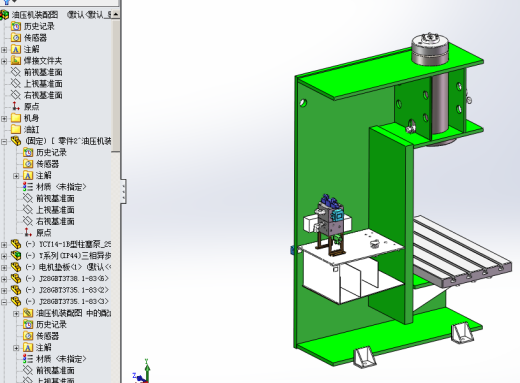Select the Y系列(IP44)三相异步 motor component icon
Screen dimensions: 520x383
pyautogui.click(x=16, y=255)
